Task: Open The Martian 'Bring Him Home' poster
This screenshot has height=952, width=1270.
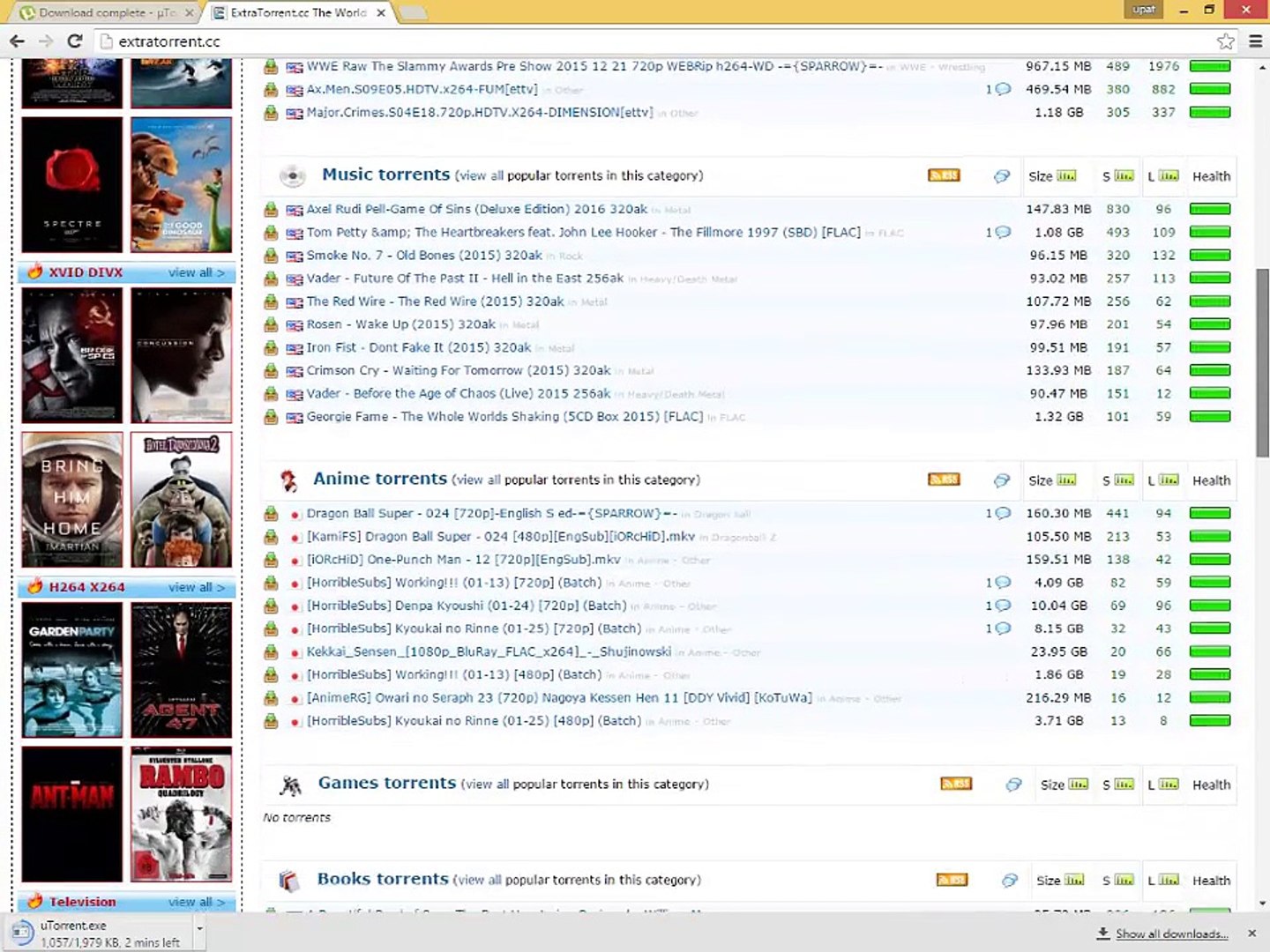Action: 72,500
